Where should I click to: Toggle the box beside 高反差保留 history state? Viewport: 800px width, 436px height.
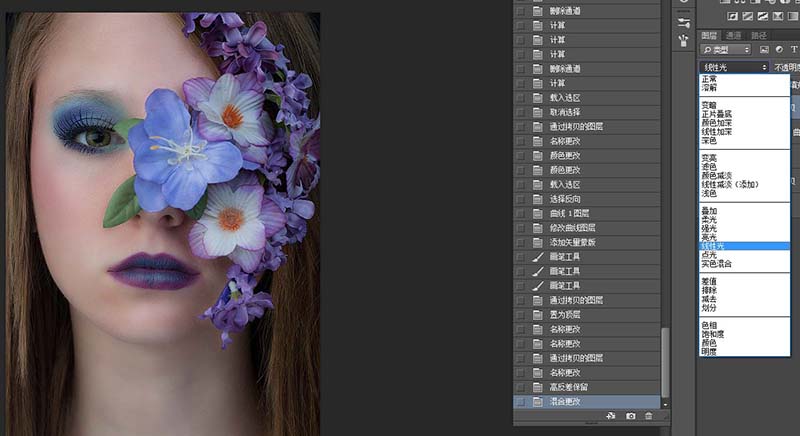click(520, 387)
